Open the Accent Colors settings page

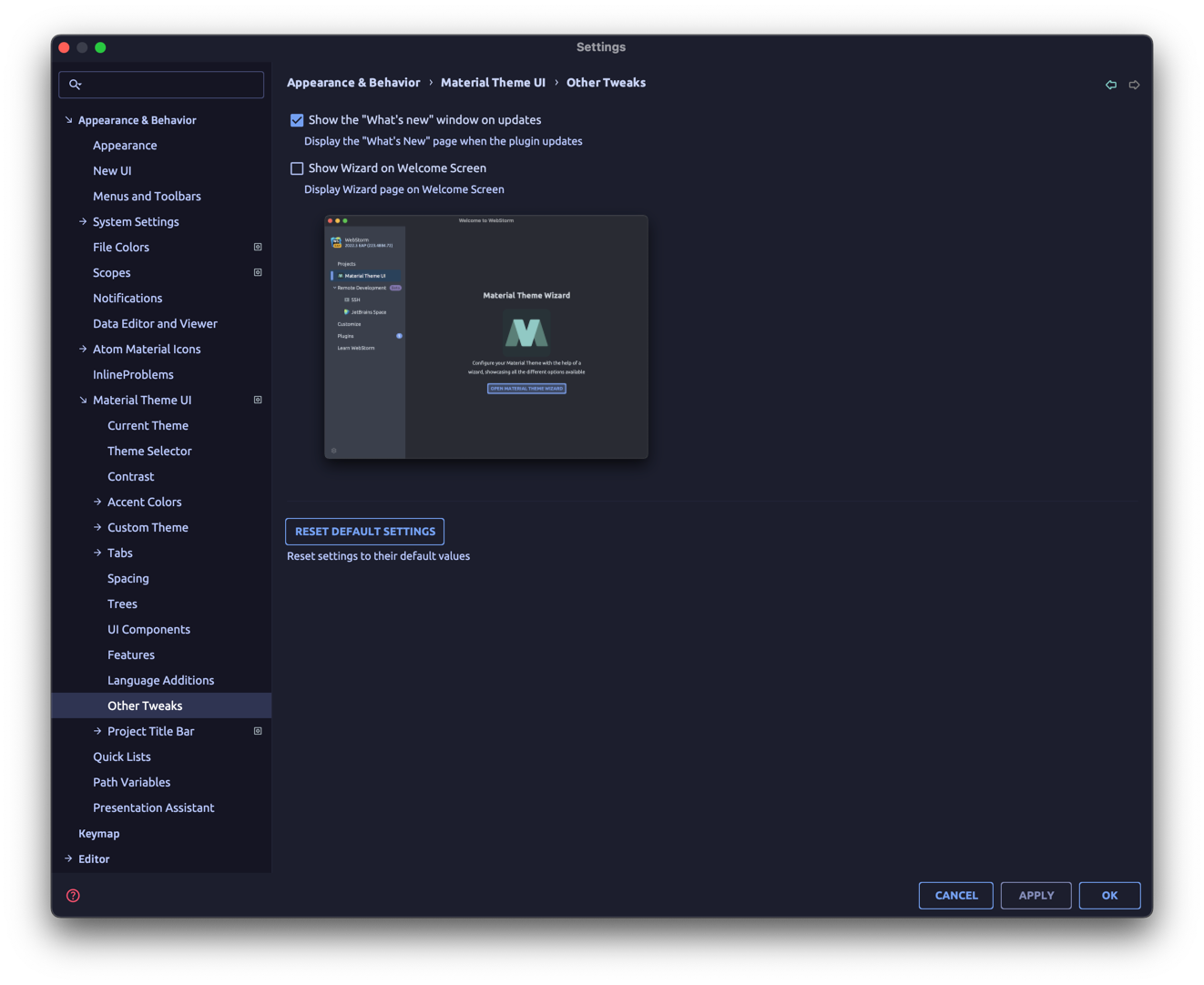146,502
